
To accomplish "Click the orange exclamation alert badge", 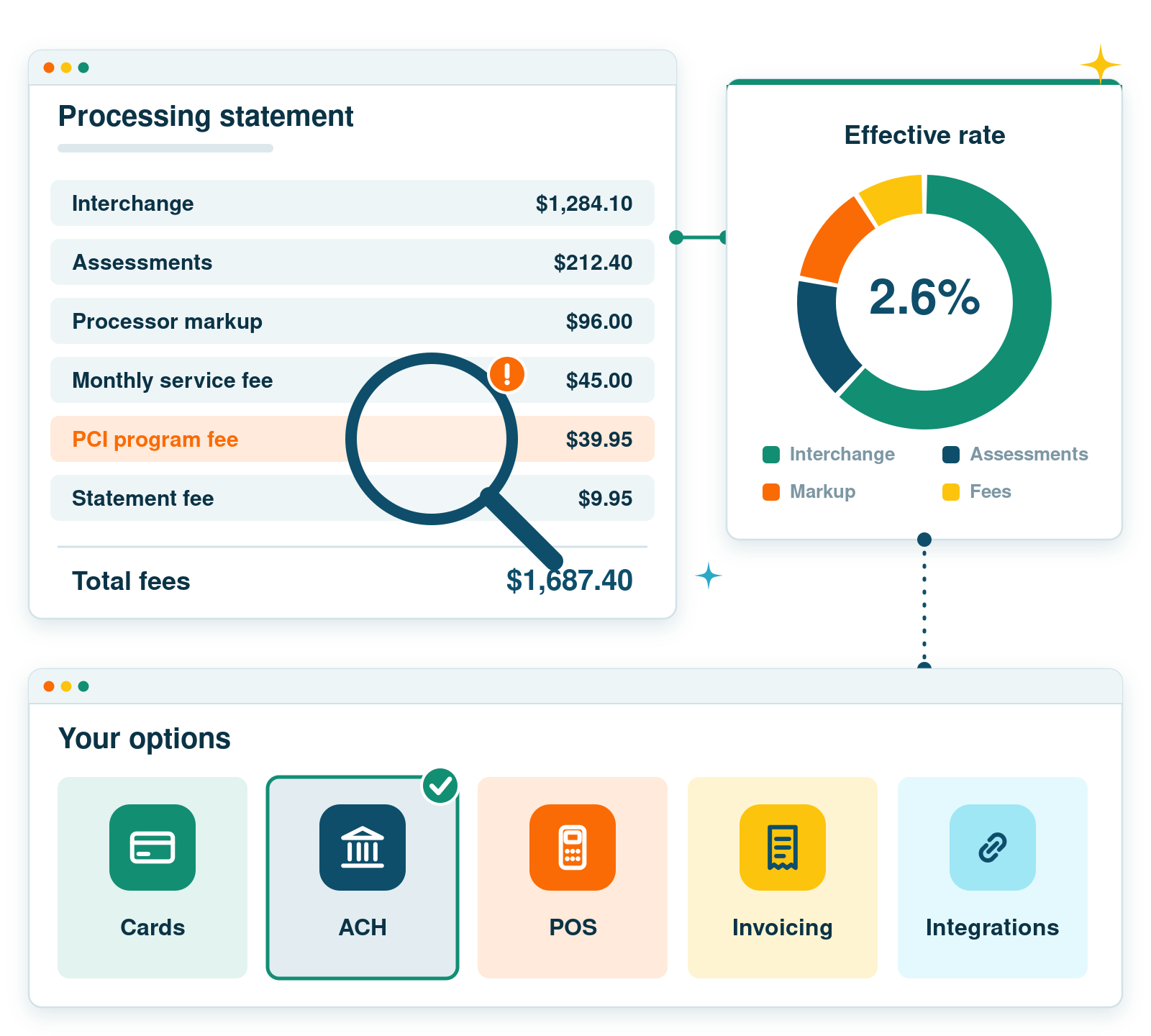I will [x=507, y=374].
